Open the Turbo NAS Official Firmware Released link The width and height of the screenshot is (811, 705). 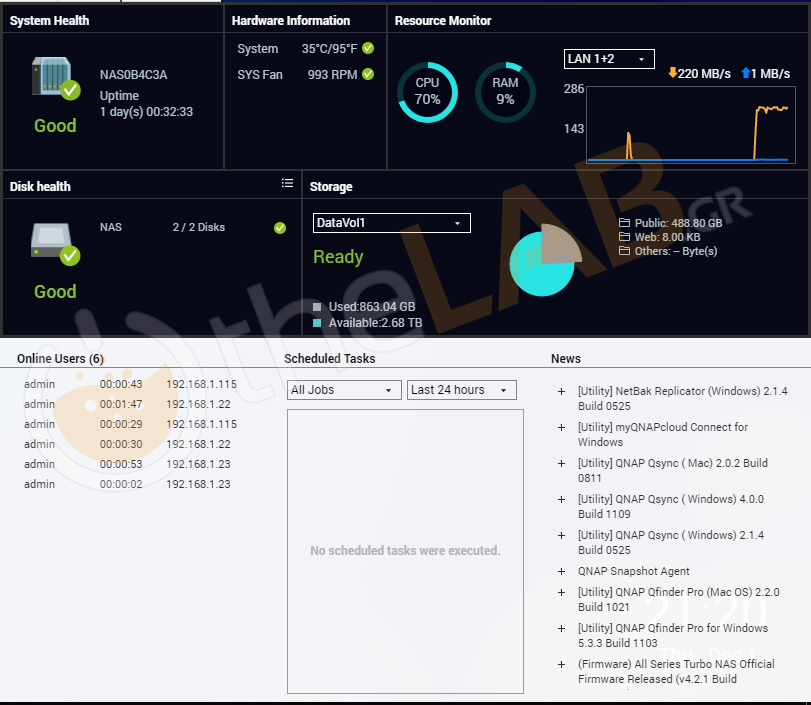pos(677,671)
